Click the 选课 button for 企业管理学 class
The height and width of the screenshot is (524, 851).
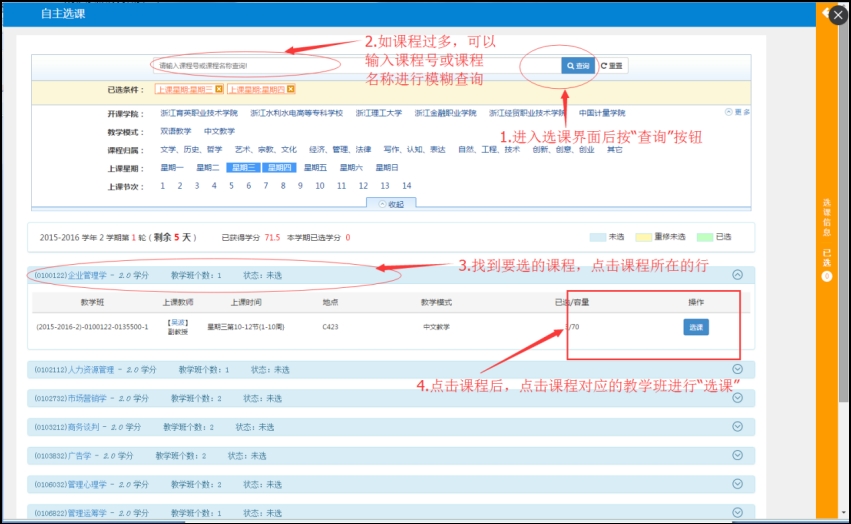pos(696,327)
